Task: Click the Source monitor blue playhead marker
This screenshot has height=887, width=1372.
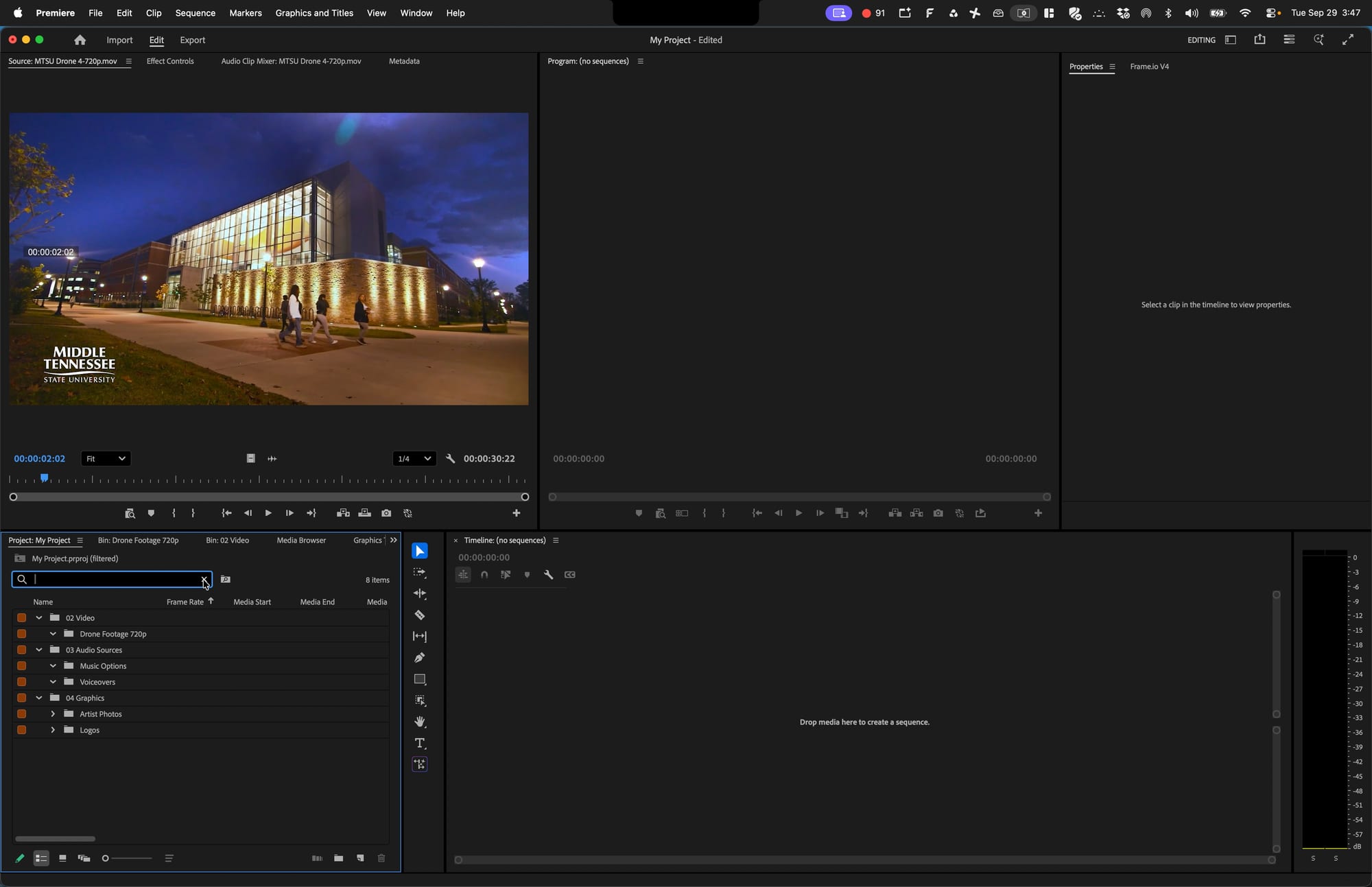Action: pyautogui.click(x=45, y=478)
